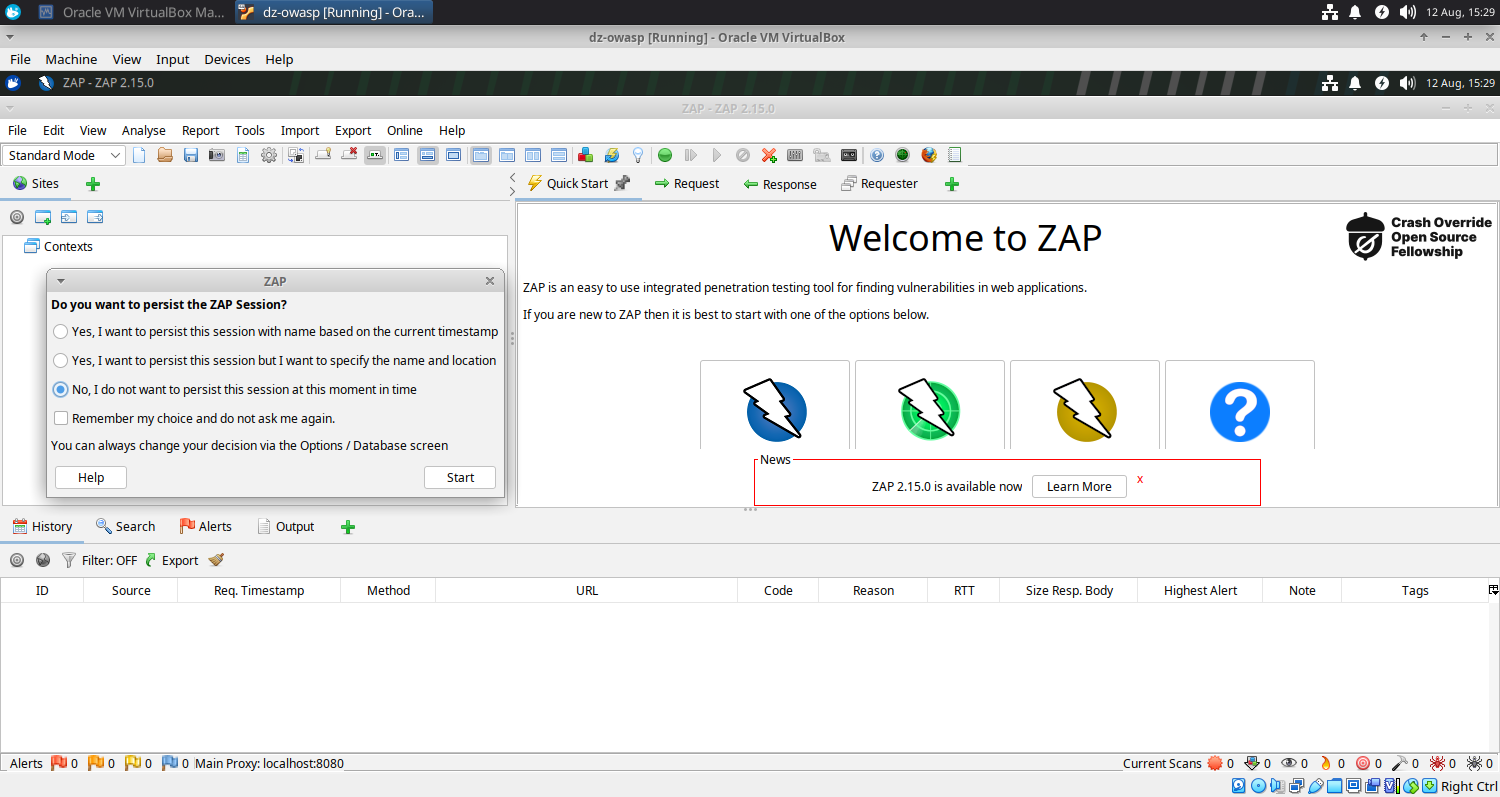This screenshot has height=797, width=1500.
Task: Click the globe icon in History toolbar
Action: coord(43,560)
